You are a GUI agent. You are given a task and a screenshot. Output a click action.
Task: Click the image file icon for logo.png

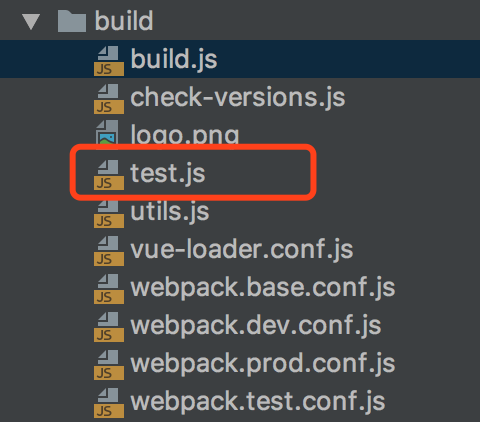pos(107,132)
